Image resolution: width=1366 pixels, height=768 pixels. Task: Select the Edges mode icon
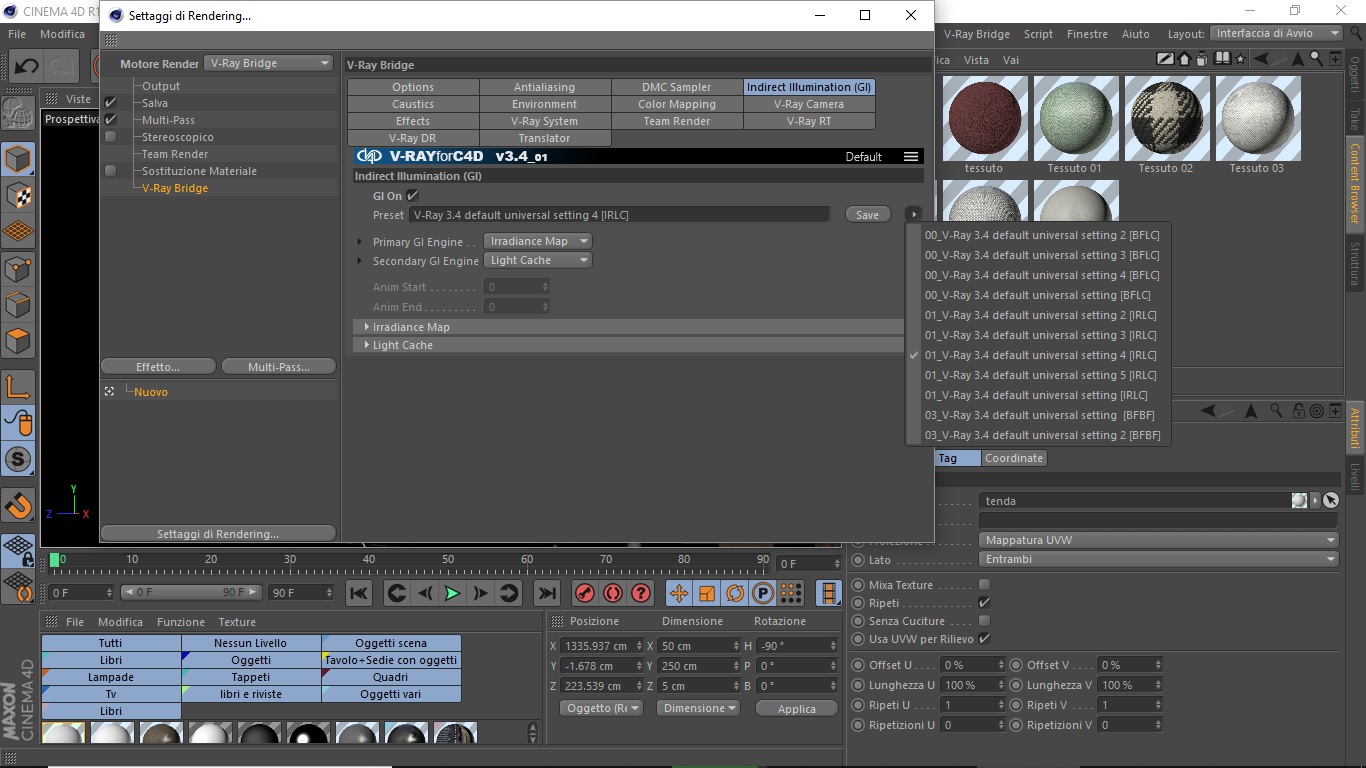(x=18, y=304)
